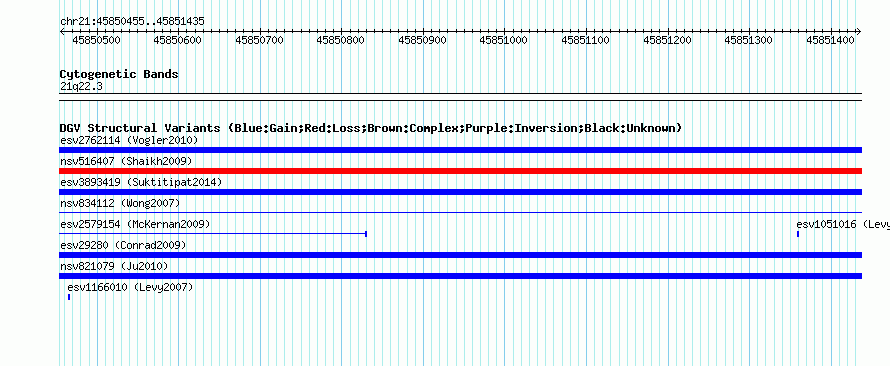
Task: Click ruler position 45850700
Action: coord(259,40)
